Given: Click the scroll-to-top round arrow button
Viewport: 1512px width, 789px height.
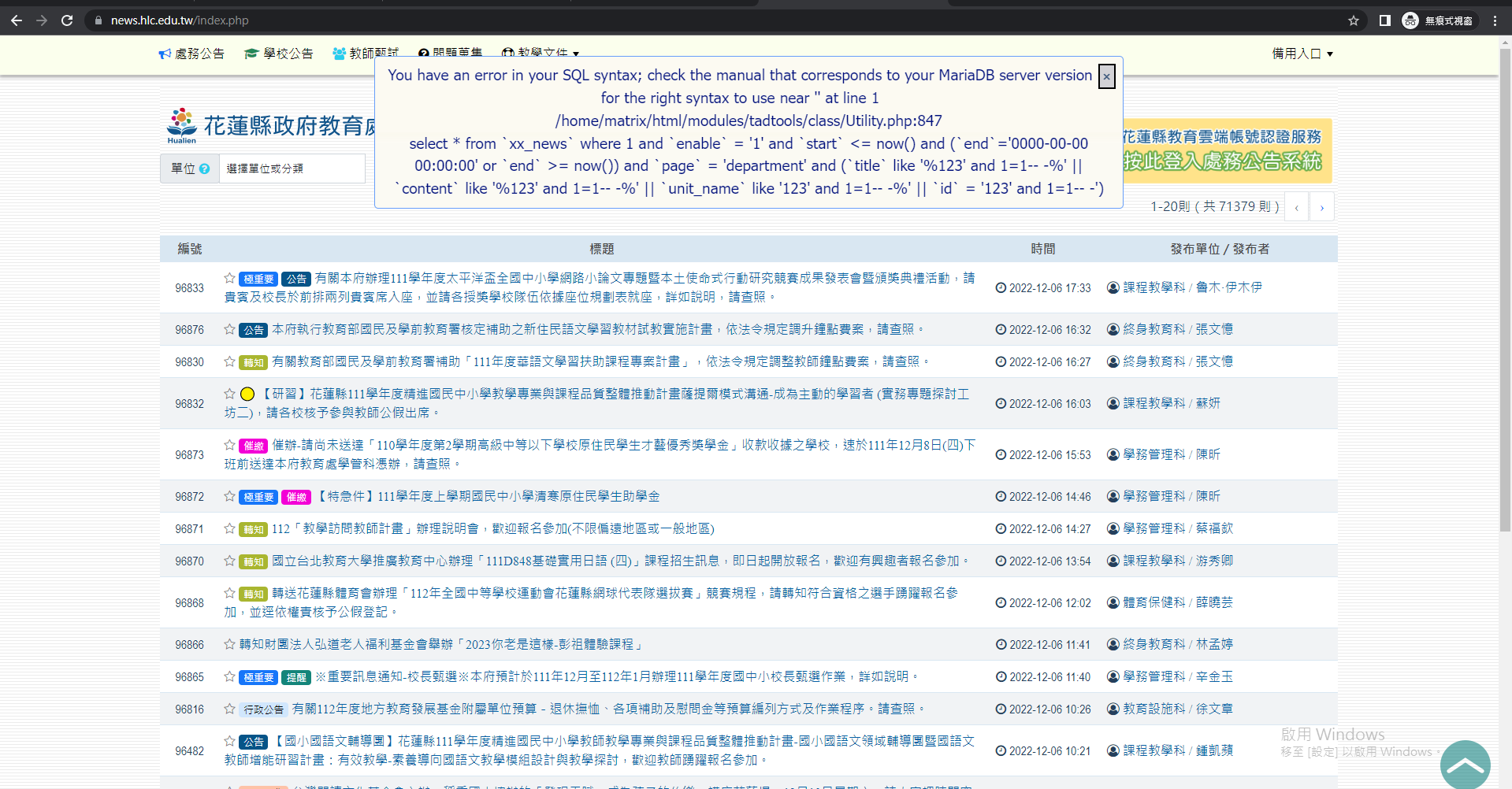Looking at the screenshot, I should click(x=1466, y=765).
